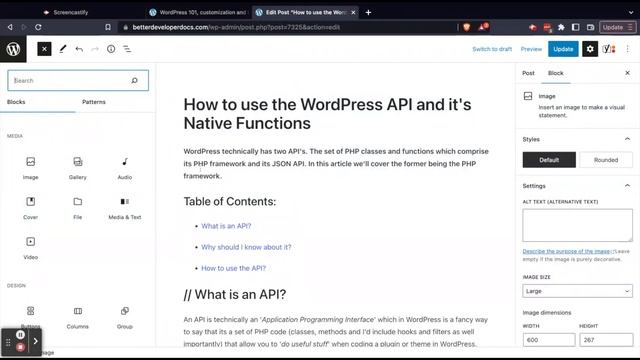Close the block inserter toggle
This screenshot has height=360, width=640.
[x=44, y=49]
